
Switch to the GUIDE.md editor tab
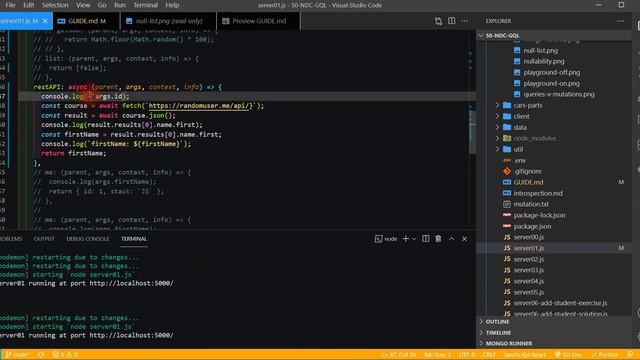point(87,21)
